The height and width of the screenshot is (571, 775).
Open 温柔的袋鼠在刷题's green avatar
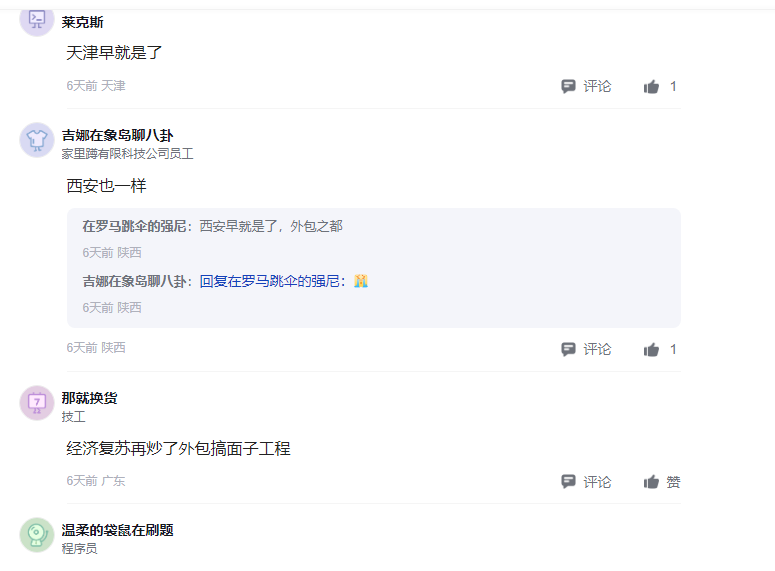tap(37, 535)
